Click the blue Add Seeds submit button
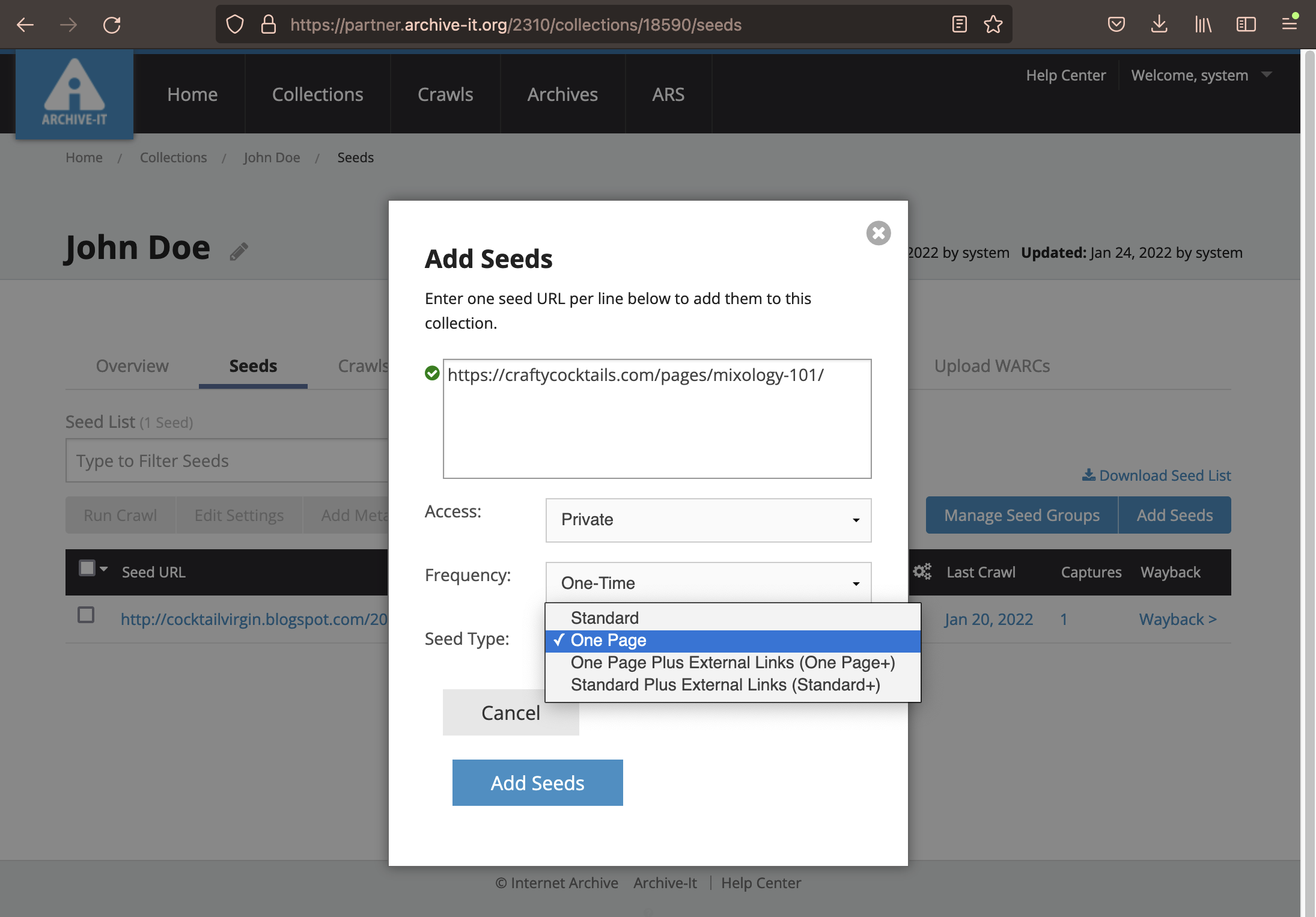This screenshot has height=917, width=1316. coord(537,783)
